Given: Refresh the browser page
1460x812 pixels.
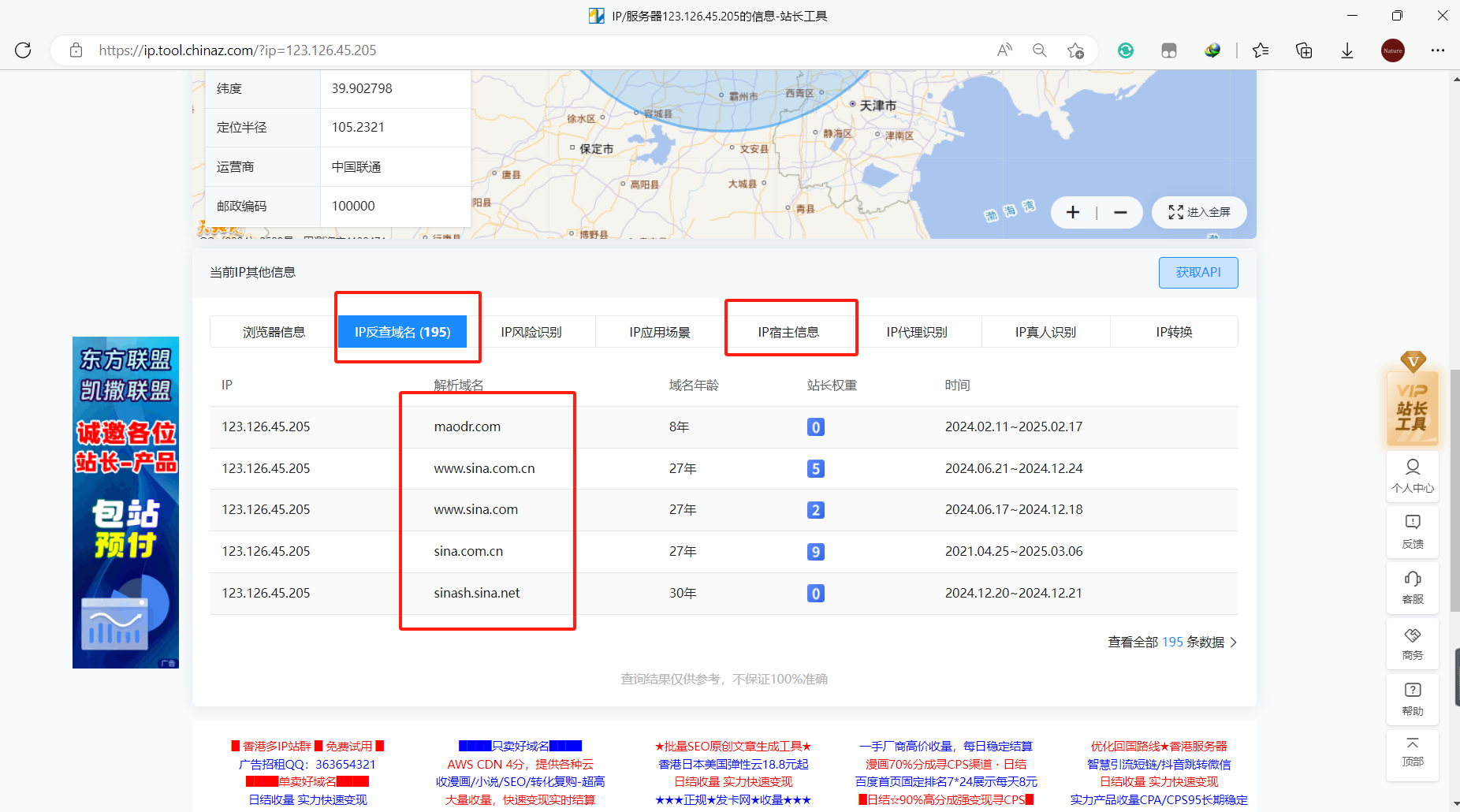Looking at the screenshot, I should point(23,50).
